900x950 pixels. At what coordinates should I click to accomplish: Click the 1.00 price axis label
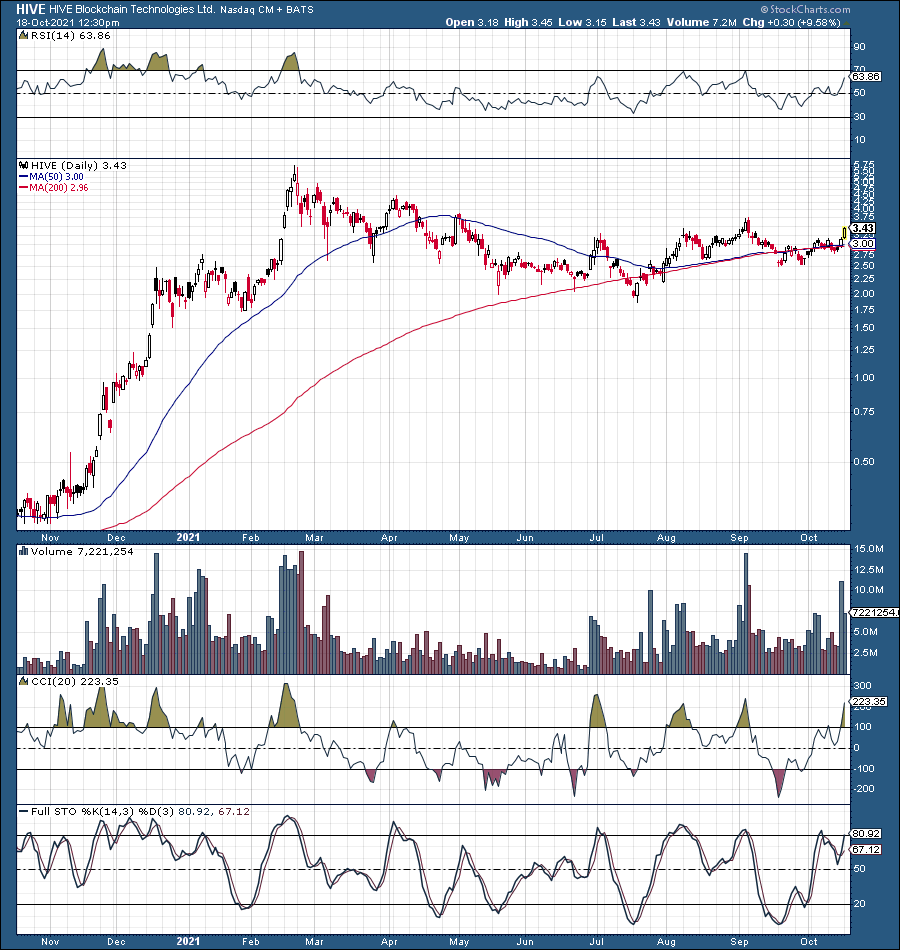click(x=864, y=377)
